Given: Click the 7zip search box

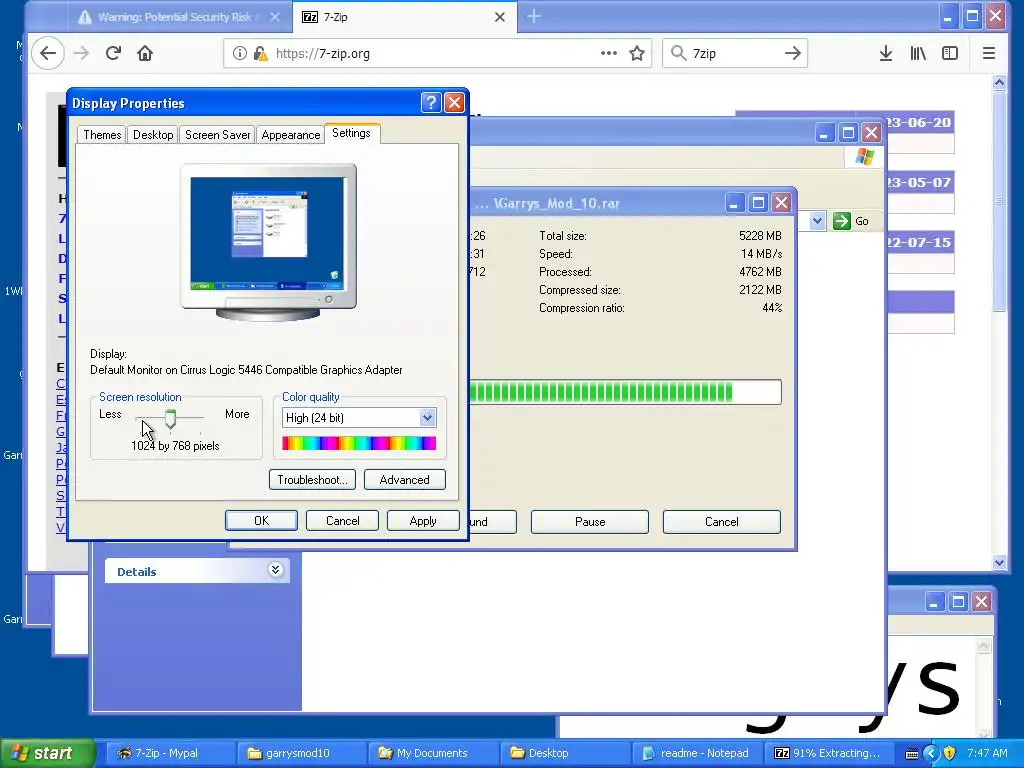Looking at the screenshot, I should (735, 54).
